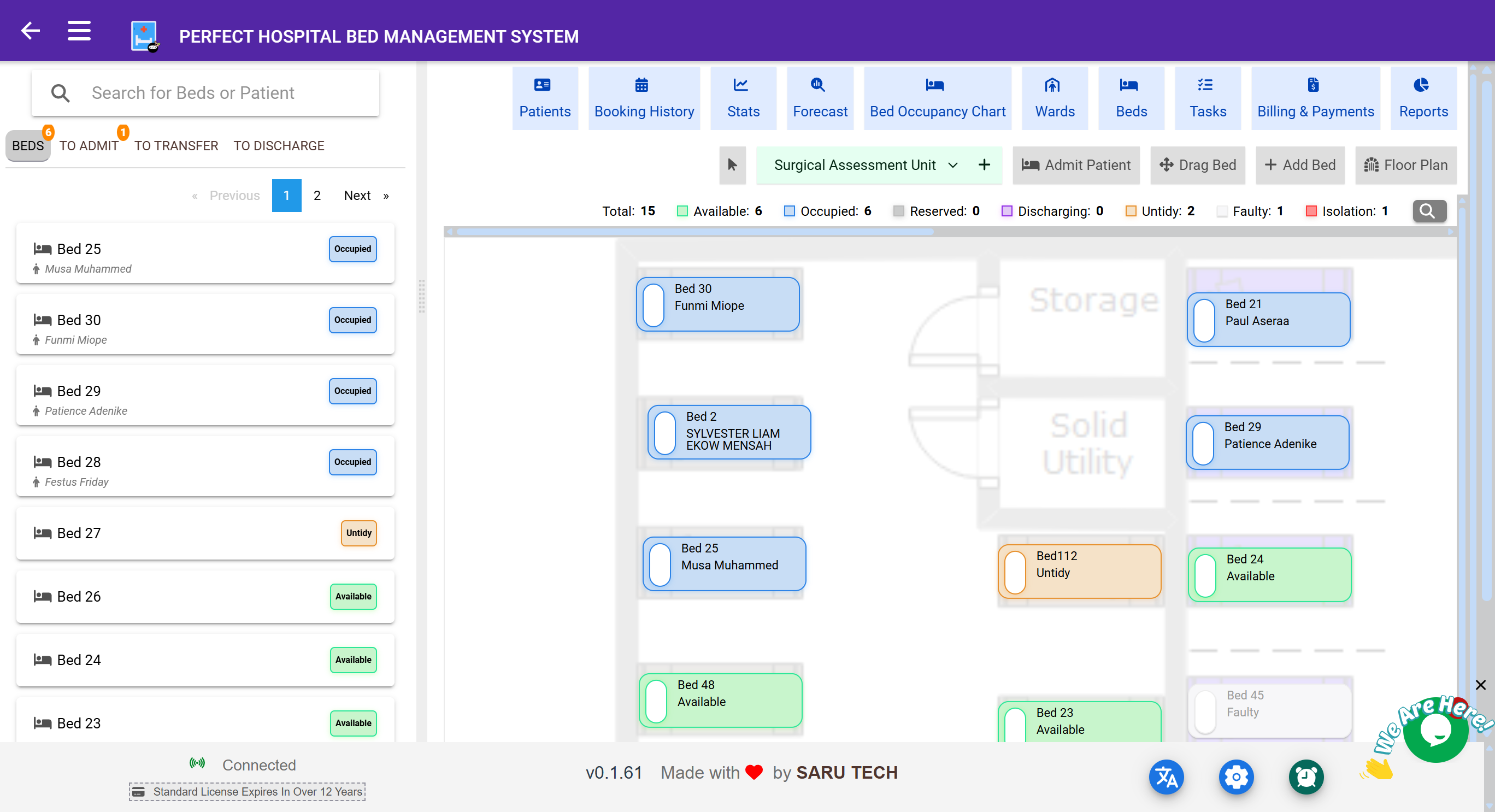Open the alarm clock reminders button
The height and width of the screenshot is (812, 1495).
coord(1306,776)
